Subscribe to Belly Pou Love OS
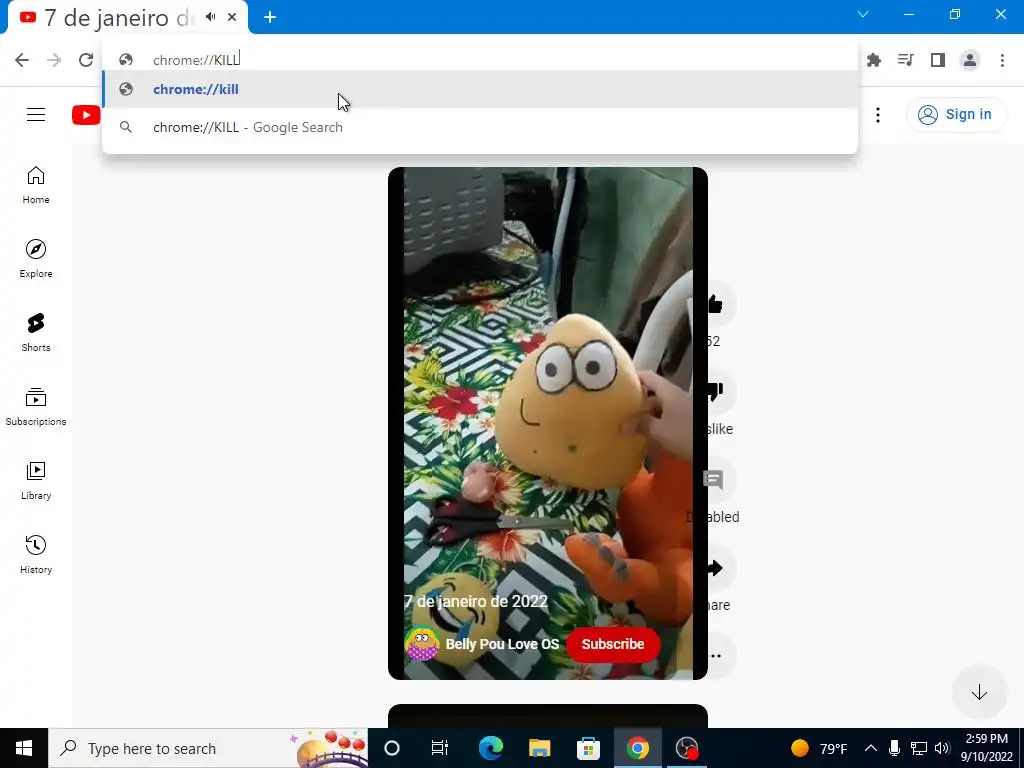Screen dimensions: 1024x768 click(x=613, y=644)
